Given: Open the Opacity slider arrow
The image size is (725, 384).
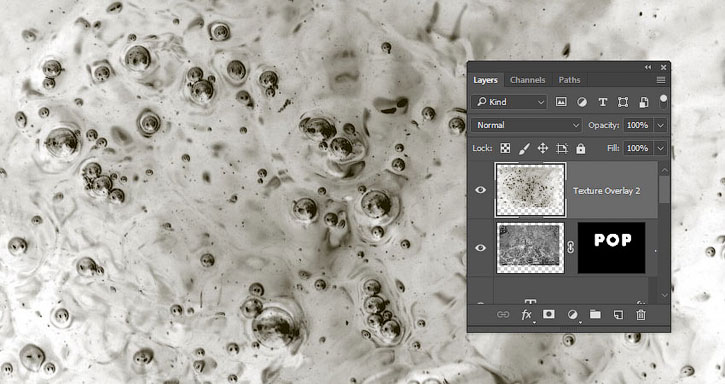Looking at the screenshot, I should coord(661,125).
